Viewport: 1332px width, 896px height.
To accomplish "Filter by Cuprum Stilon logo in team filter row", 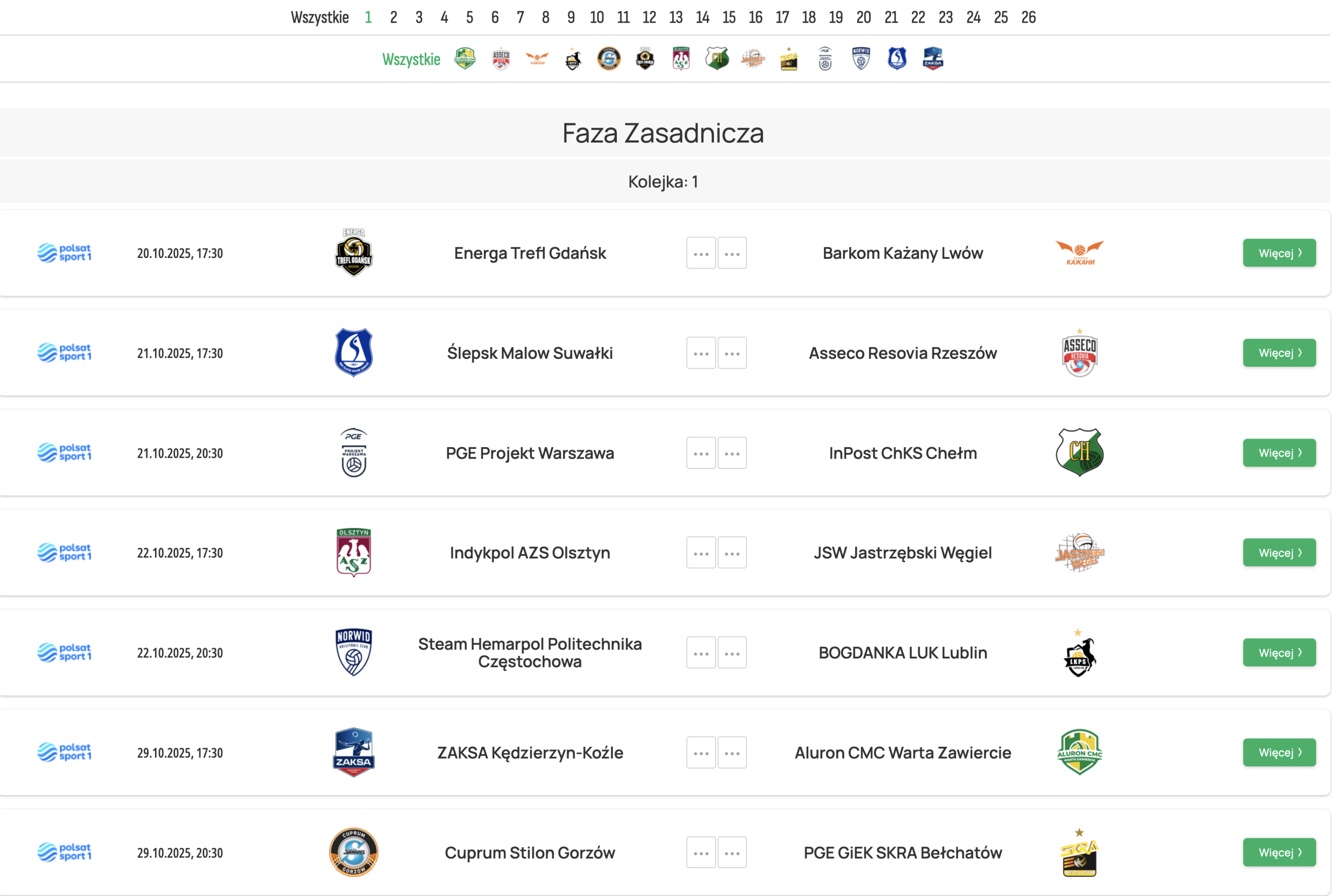I will click(x=609, y=59).
